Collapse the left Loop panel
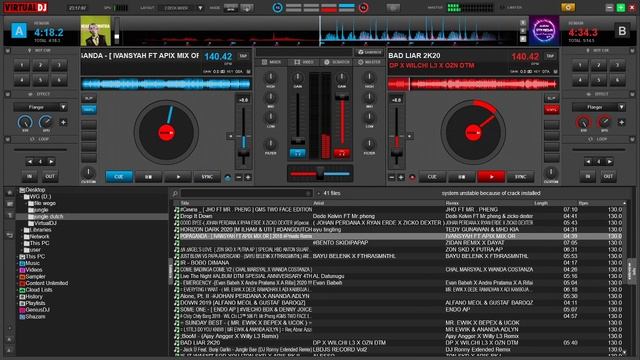Viewport: 640px width, 360px height. coord(7,139)
